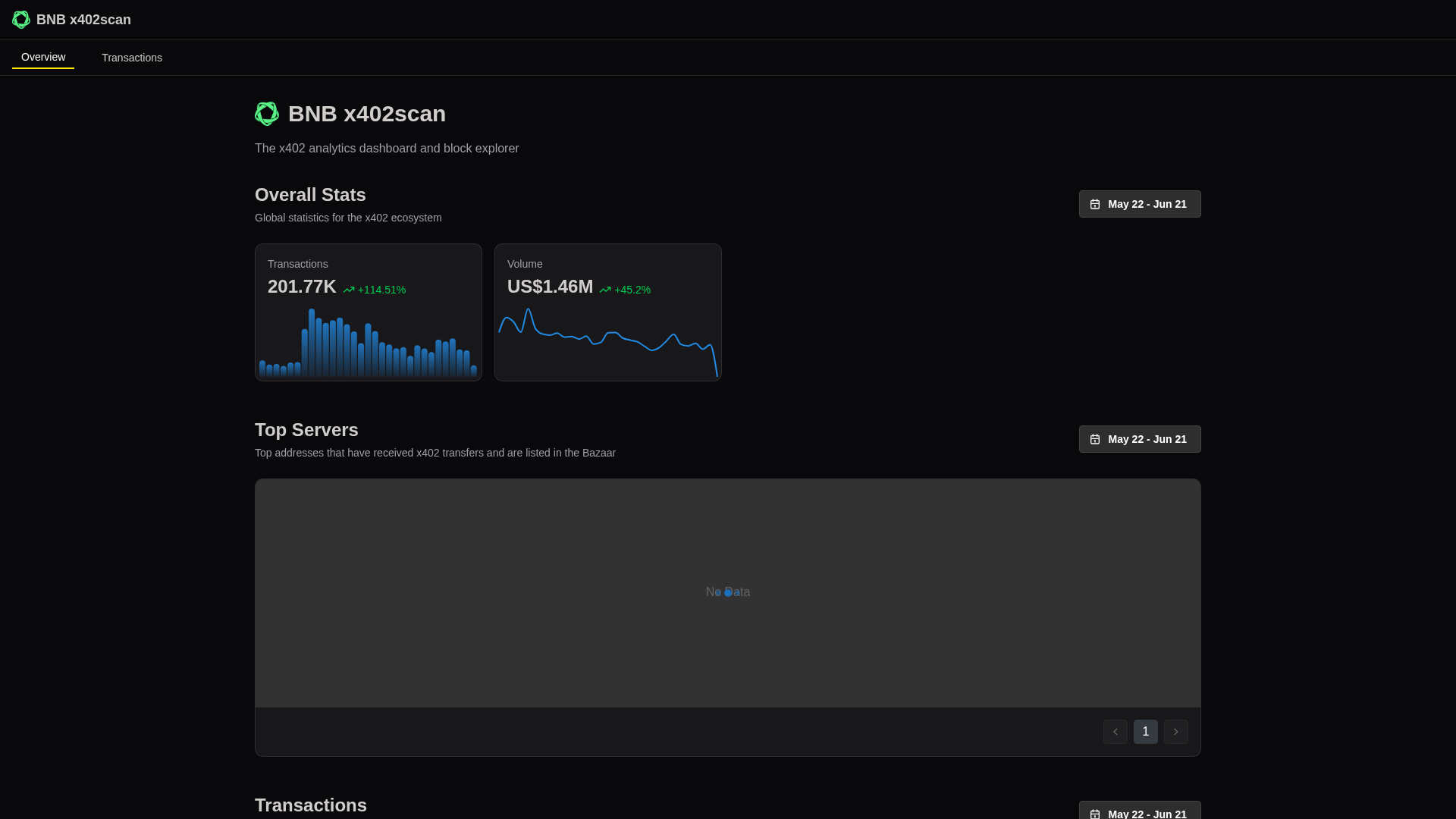Screen dimensions: 1456x819
Task: Click the volume trending-up arrow icon
Action: point(605,290)
